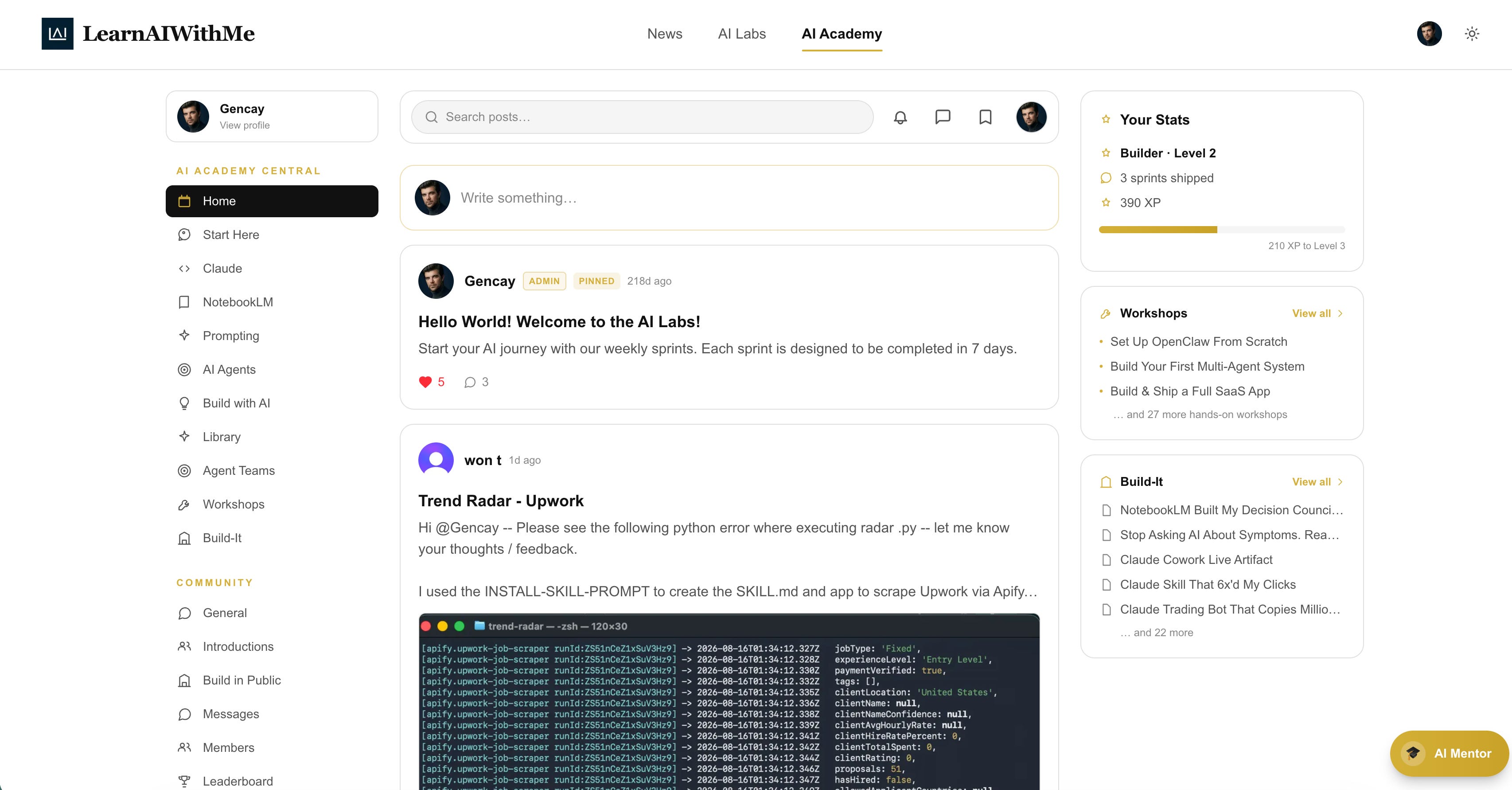Click the Workshops wrench sidebar icon
Image resolution: width=1512 pixels, height=790 pixels.
coord(184,504)
